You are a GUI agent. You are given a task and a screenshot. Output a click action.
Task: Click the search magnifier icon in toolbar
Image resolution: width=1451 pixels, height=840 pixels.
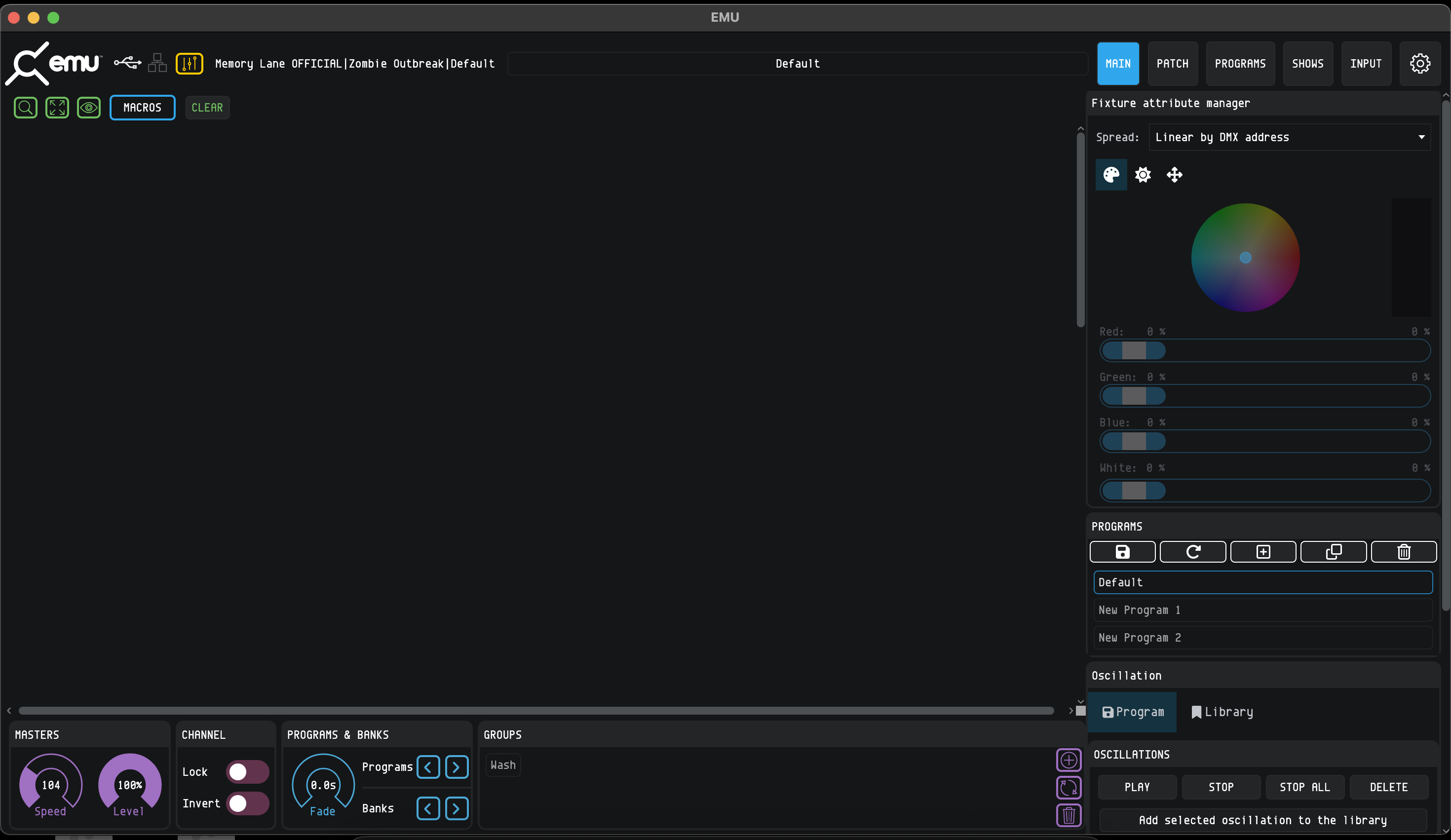(25, 108)
